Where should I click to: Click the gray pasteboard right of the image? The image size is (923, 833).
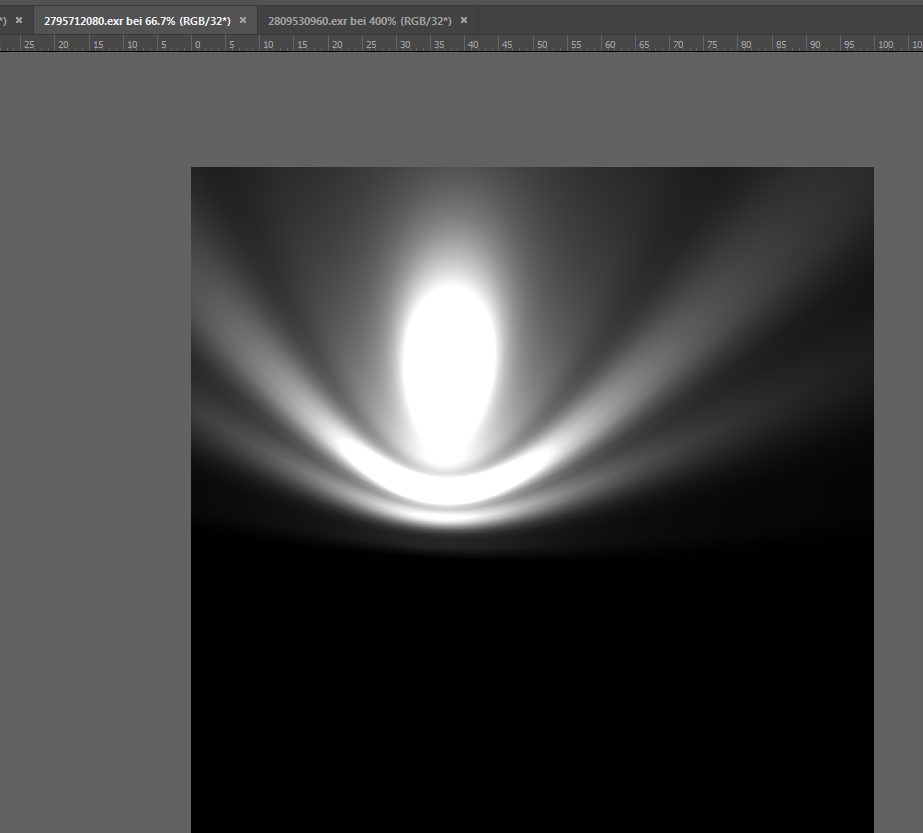(898, 450)
